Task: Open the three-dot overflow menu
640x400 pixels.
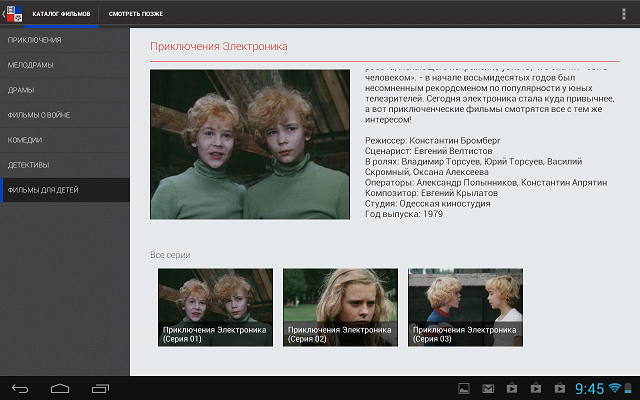Action: click(x=623, y=14)
